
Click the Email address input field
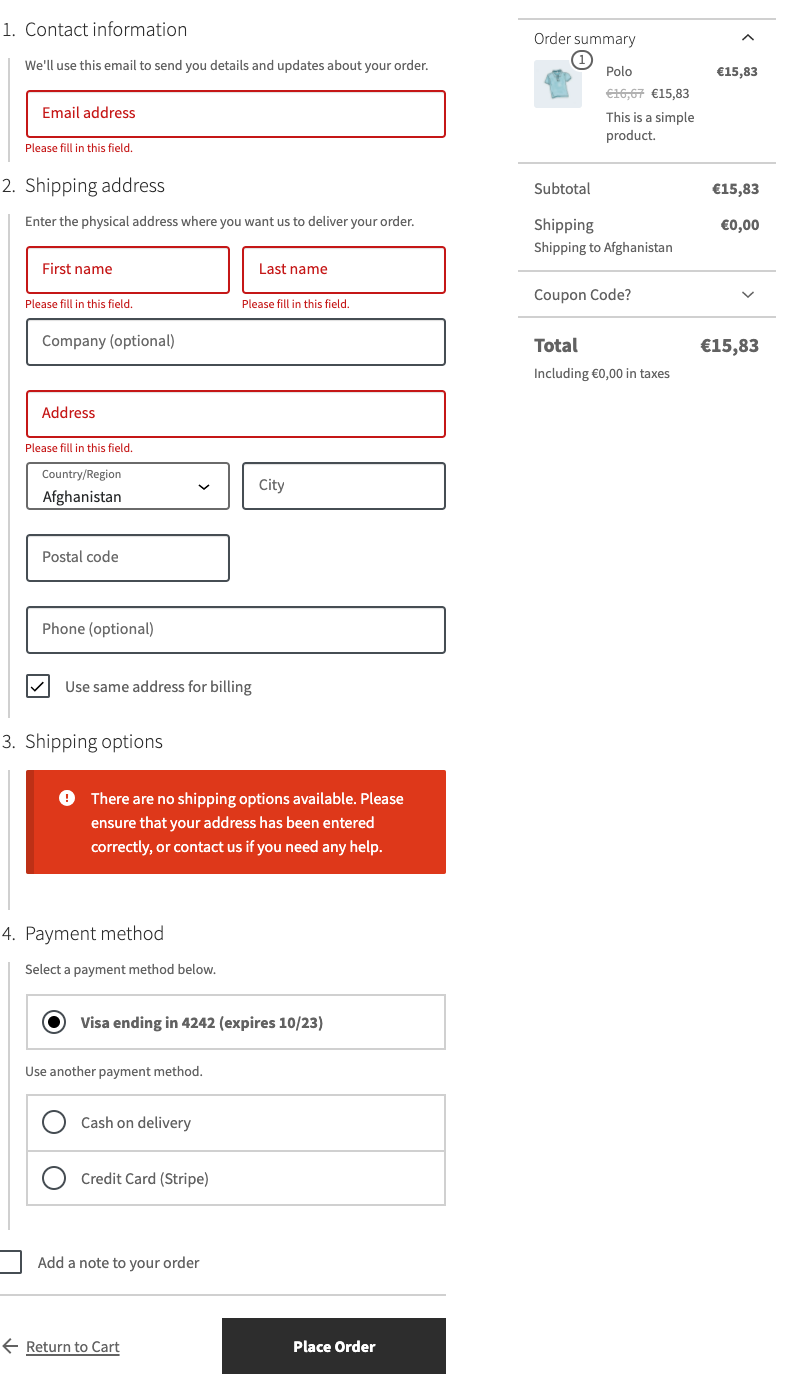click(x=235, y=113)
